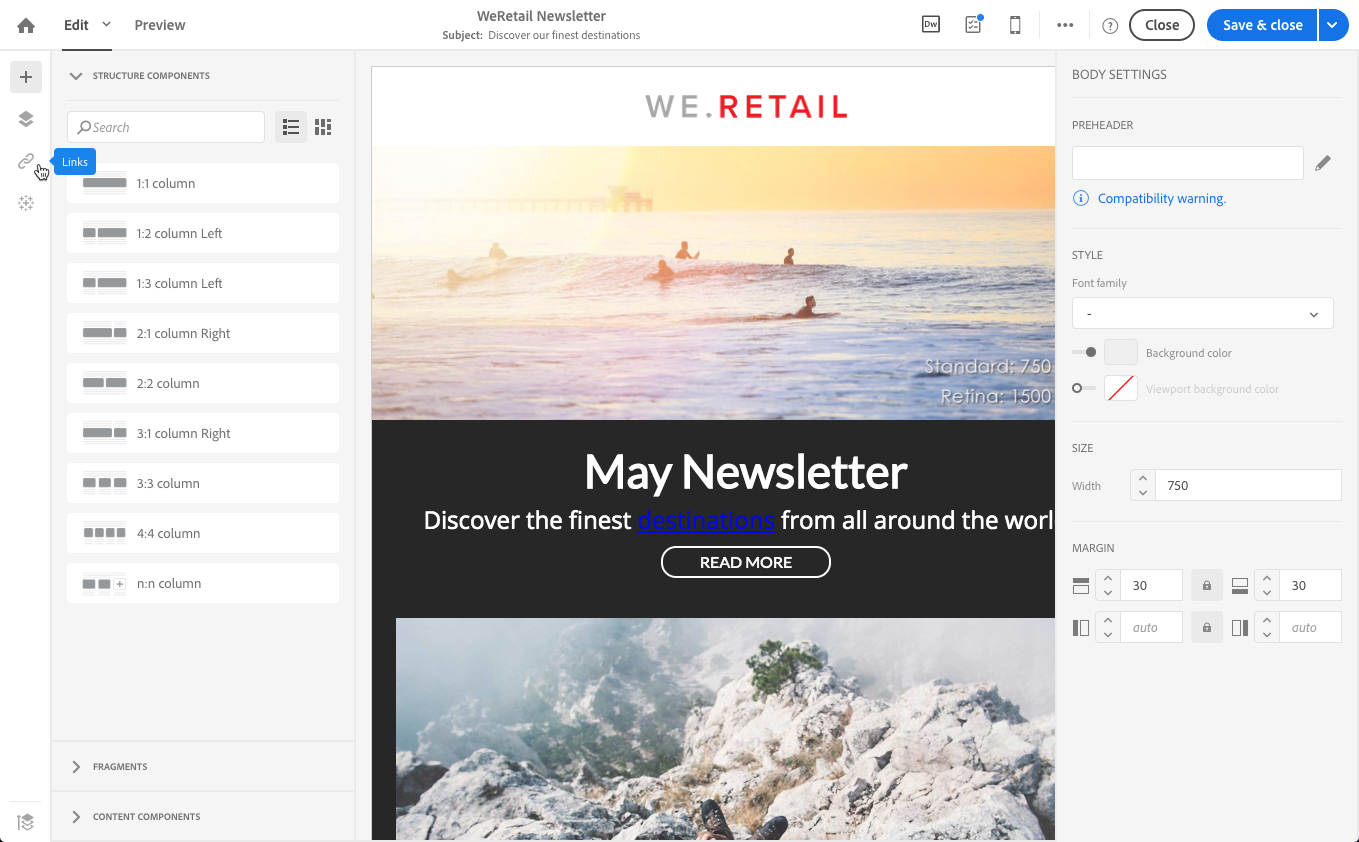This screenshot has height=842, width=1359.
Task: Open the sparkle grid icon in the sidebar
Action: pos(26,203)
